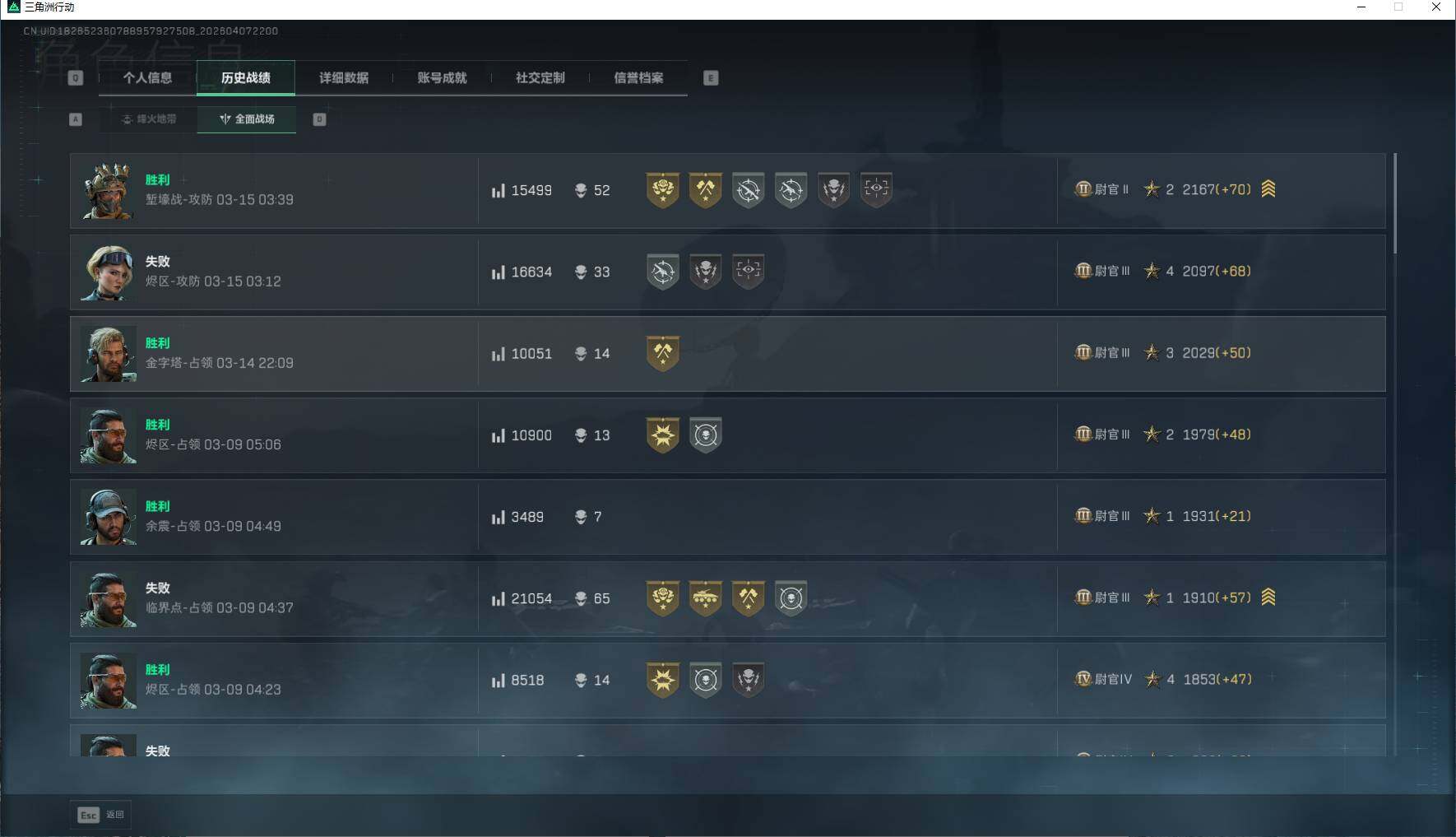Viewport: 1456px width, 837px height.
Task: Click the rose medal in the 15499 match
Action: pyautogui.click(x=662, y=190)
